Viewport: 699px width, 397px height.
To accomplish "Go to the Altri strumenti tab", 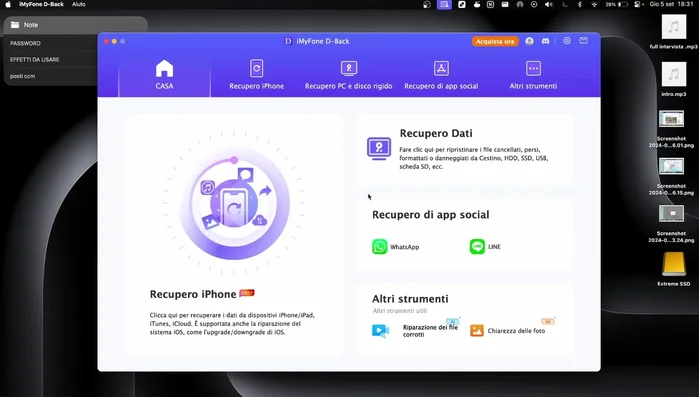I will (533, 75).
